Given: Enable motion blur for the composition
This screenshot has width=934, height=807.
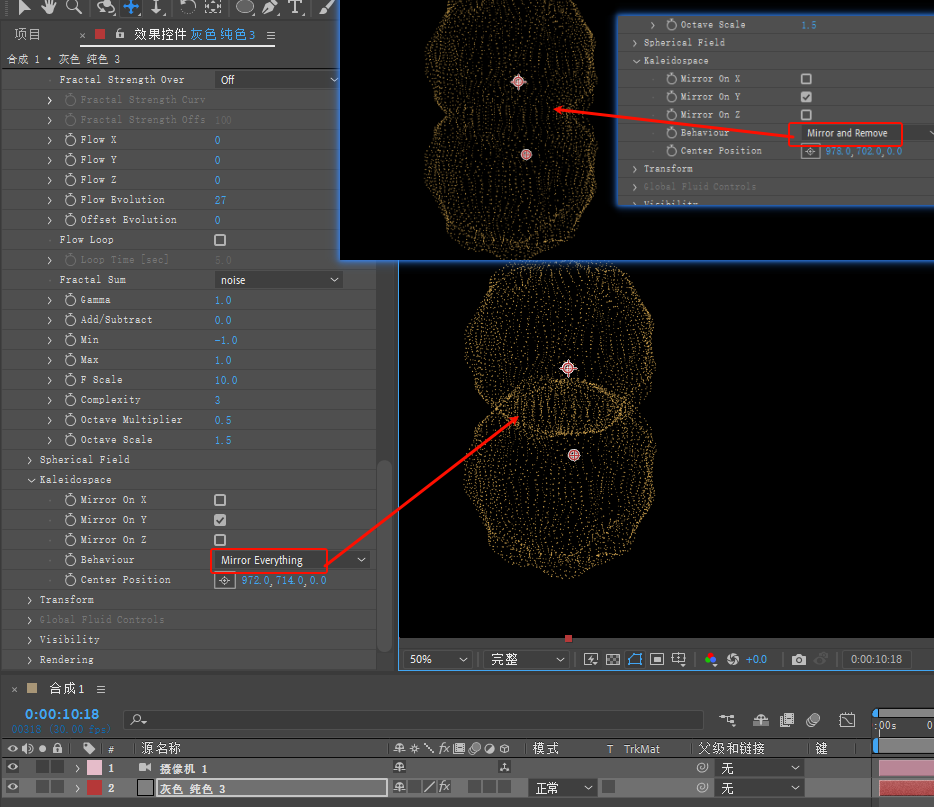Looking at the screenshot, I should 813,720.
